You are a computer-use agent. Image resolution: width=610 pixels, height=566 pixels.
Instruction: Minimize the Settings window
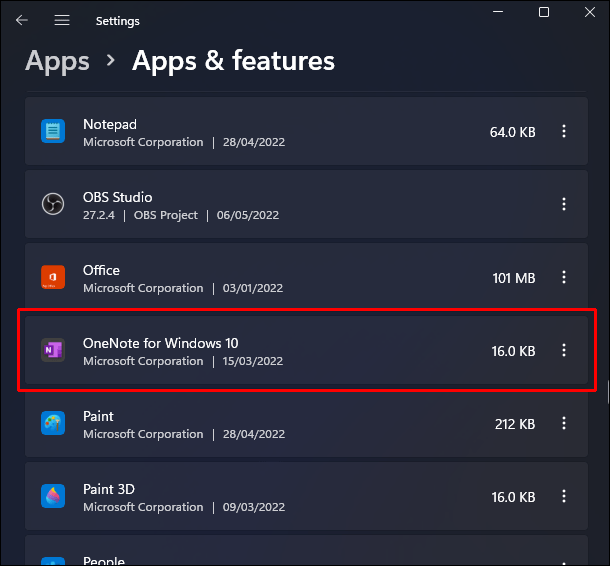pyautogui.click(x=498, y=12)
